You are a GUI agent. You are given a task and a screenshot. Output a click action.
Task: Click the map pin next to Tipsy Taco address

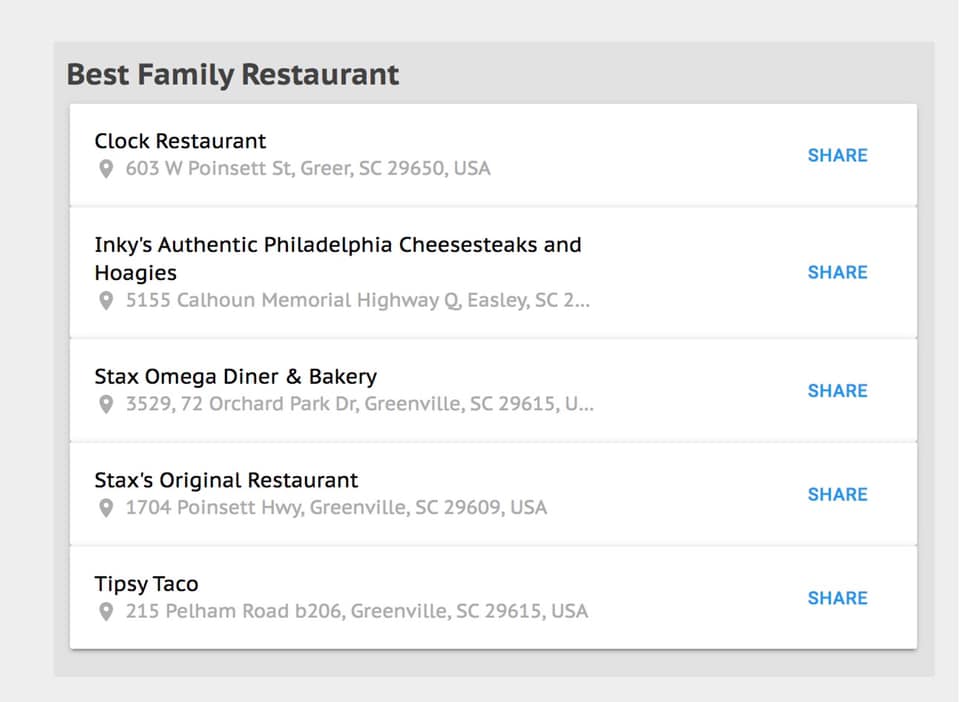(106, 611)
